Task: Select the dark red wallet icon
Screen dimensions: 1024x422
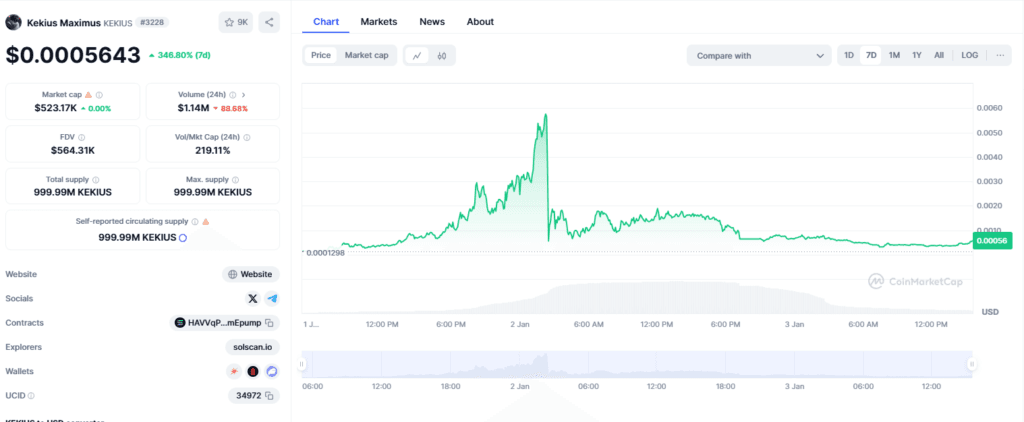Action: pyautogui.click(x=253, y=372)
